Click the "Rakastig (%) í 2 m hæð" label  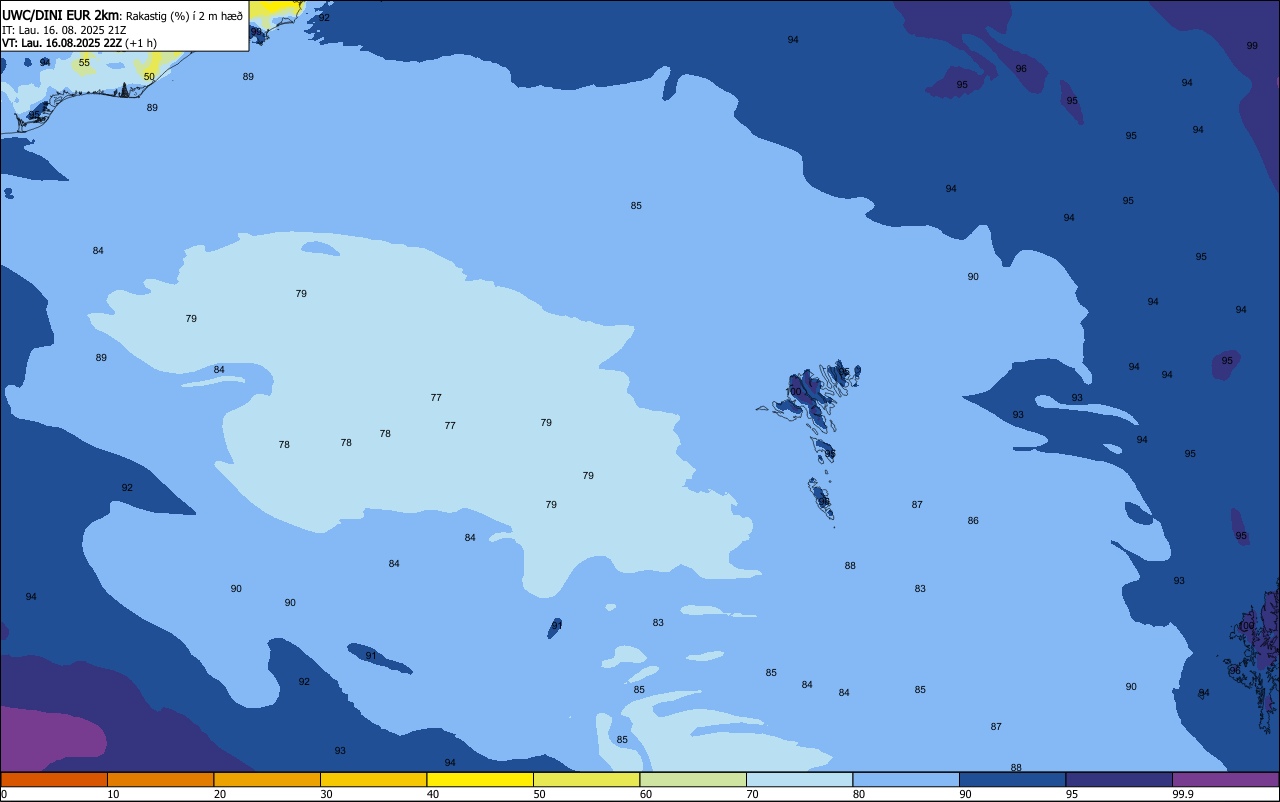coord(184,16)
